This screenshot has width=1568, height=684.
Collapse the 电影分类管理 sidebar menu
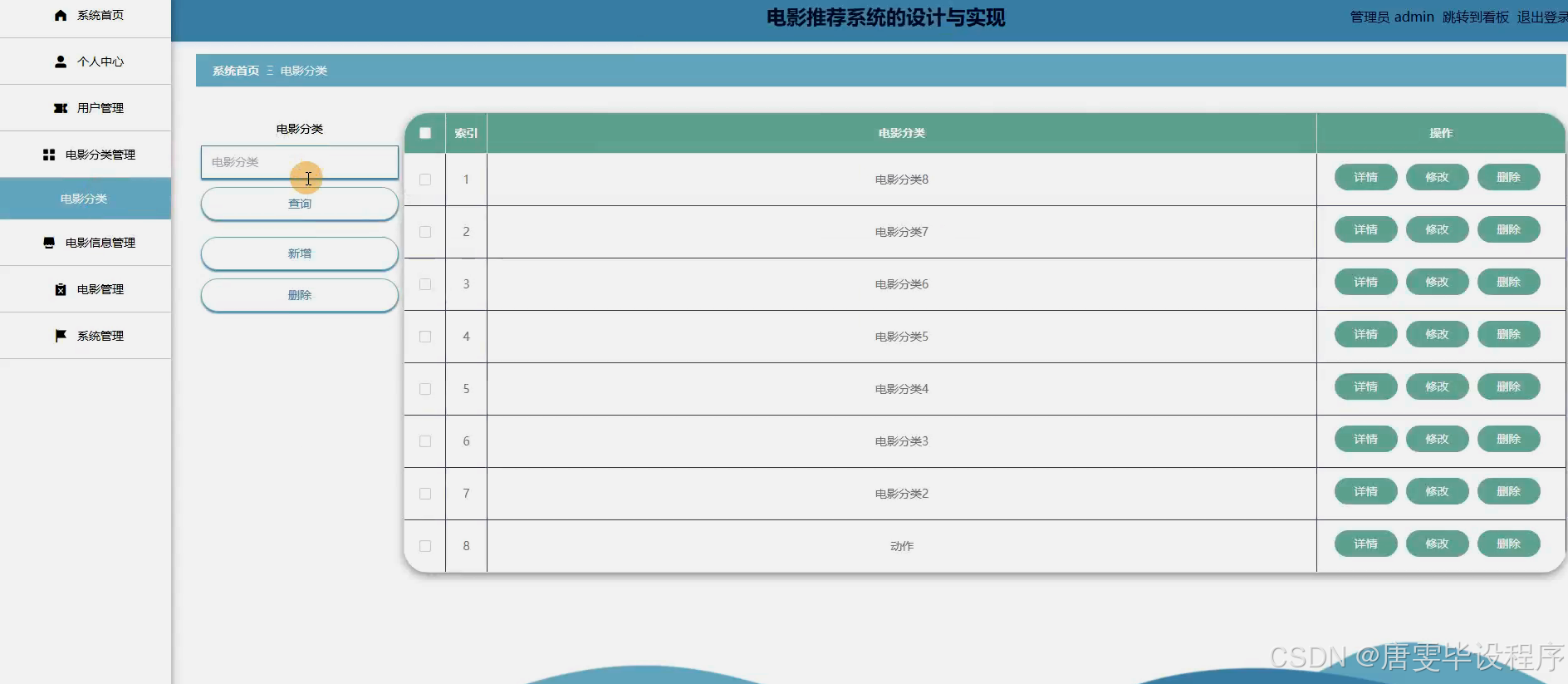coord(86,155)
